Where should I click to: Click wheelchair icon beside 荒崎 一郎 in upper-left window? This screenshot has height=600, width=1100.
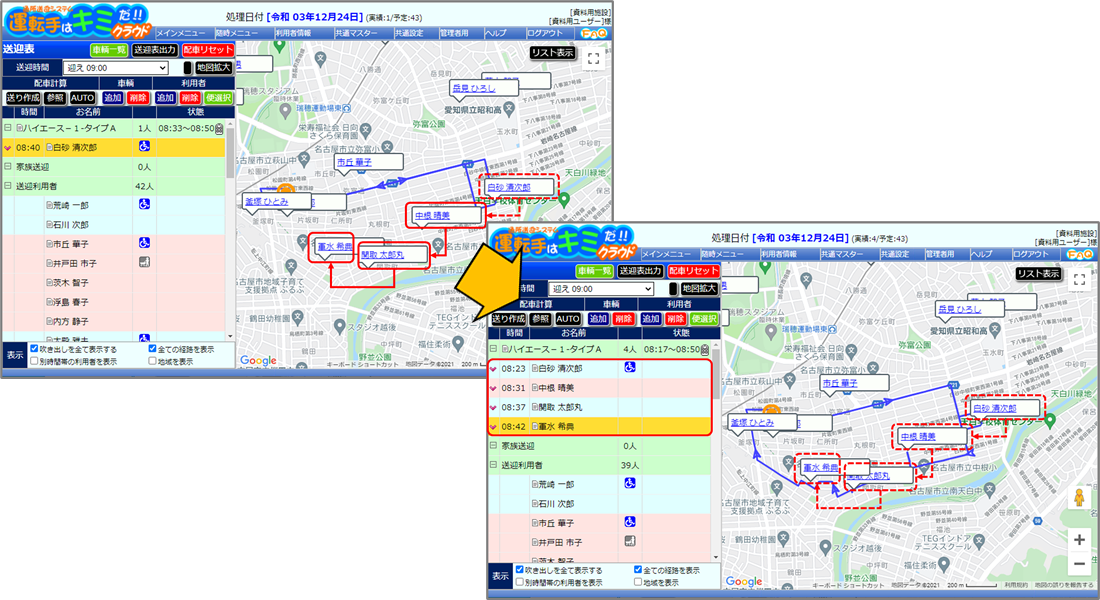tap(144, 204)
